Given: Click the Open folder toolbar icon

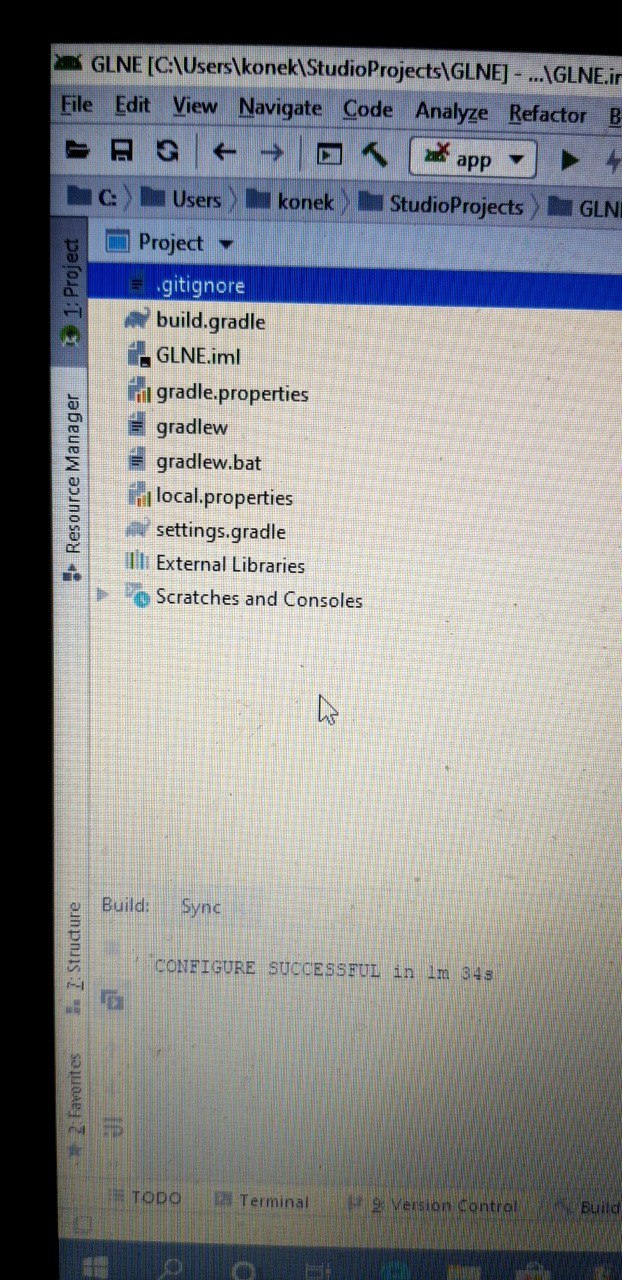Looking at the screenshot, I should point(77,150).
